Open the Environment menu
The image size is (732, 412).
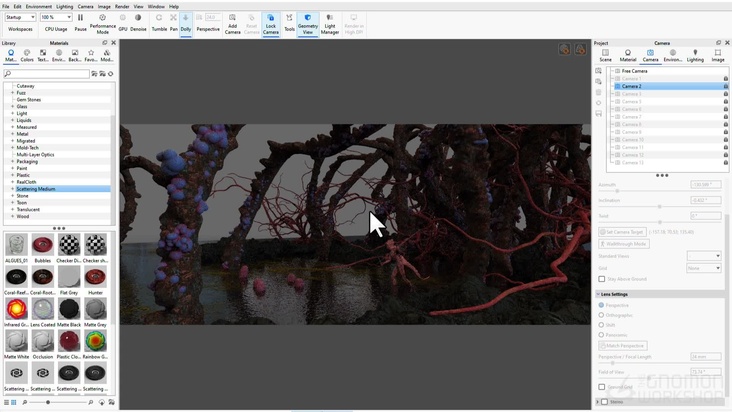coord(39,7)
